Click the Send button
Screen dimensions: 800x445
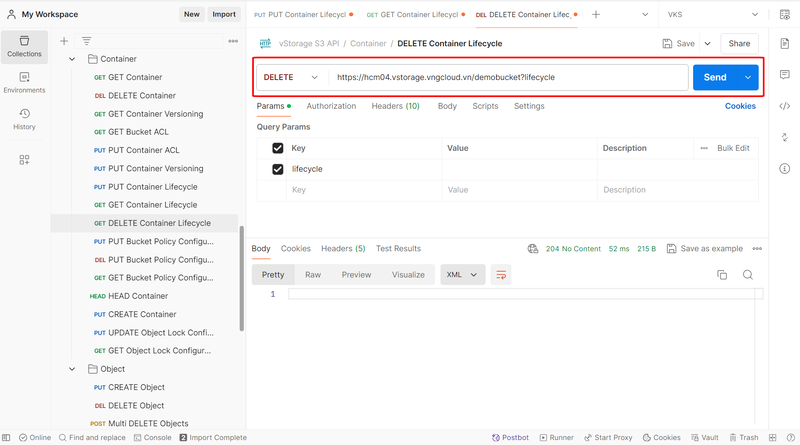click(x=715, y=77)
